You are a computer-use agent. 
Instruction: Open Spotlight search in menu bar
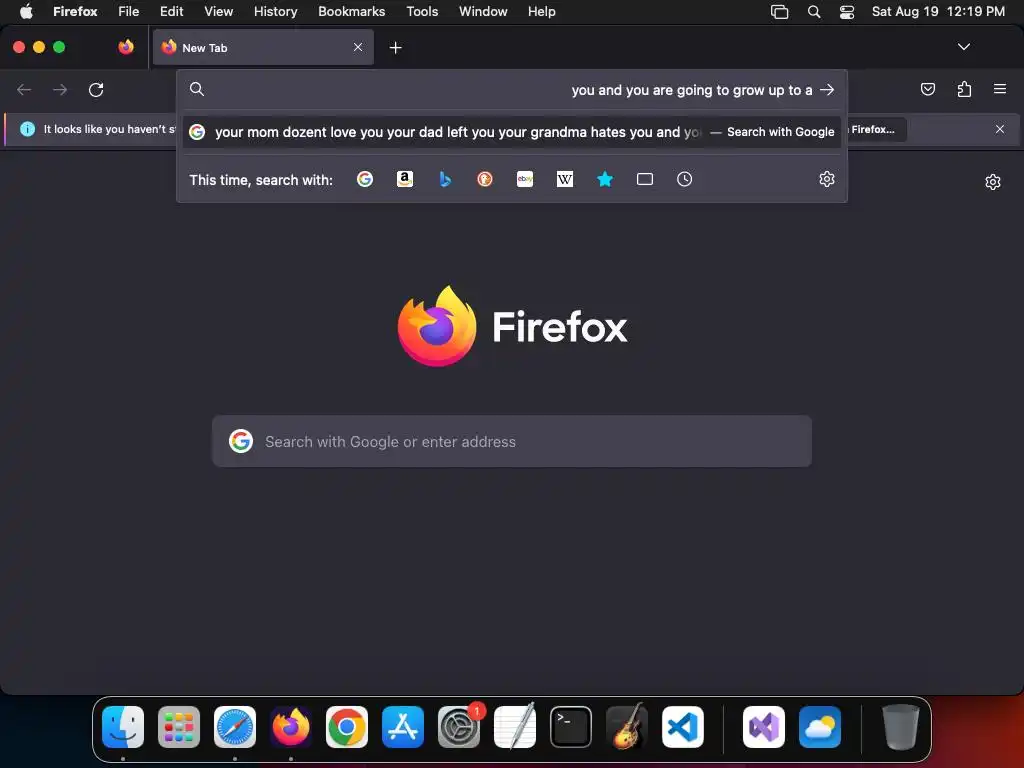tap(814, 12)
